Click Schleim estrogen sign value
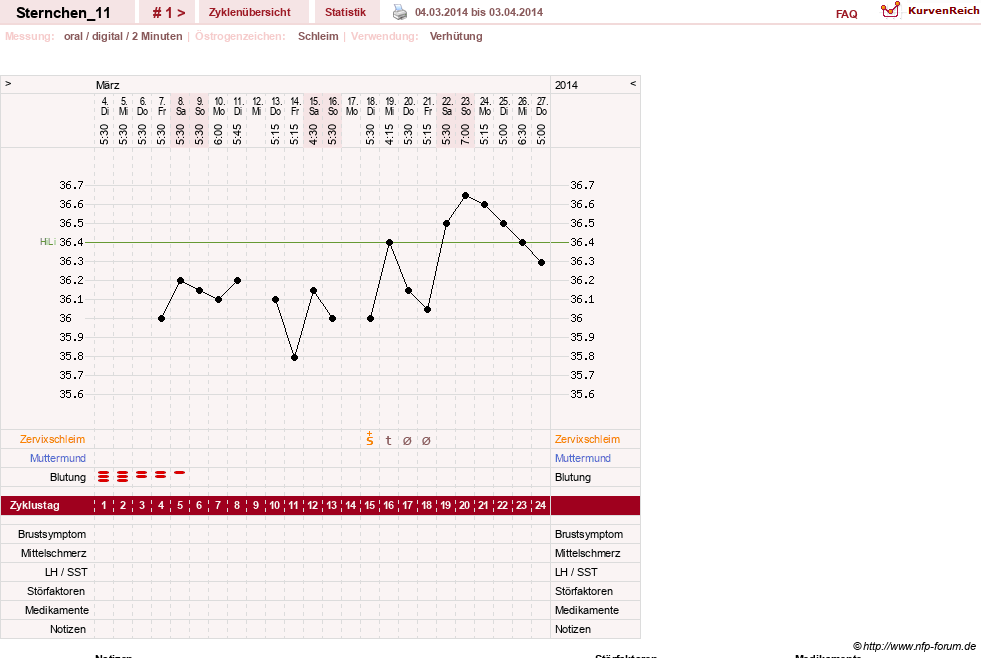981x658 pixels. [x=318, y=36]
